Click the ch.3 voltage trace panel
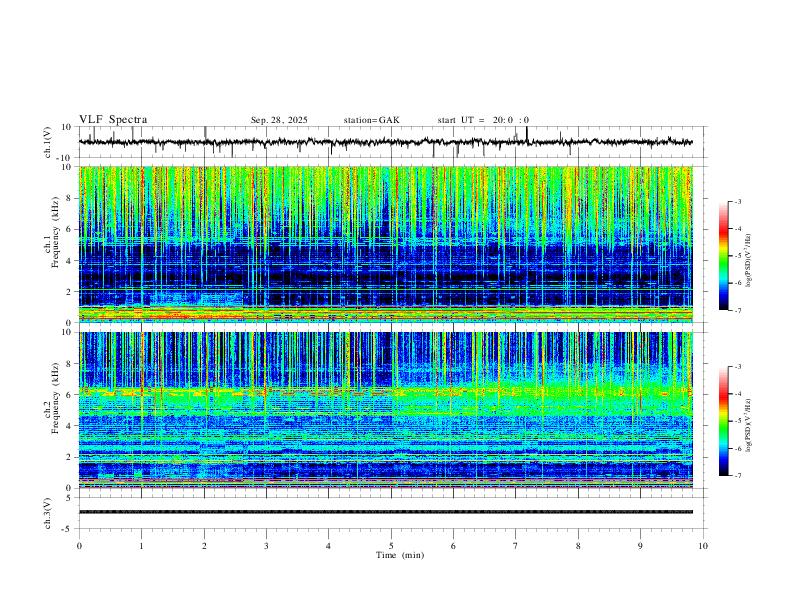Screen dimensions: 792x612 pos(393,513)
